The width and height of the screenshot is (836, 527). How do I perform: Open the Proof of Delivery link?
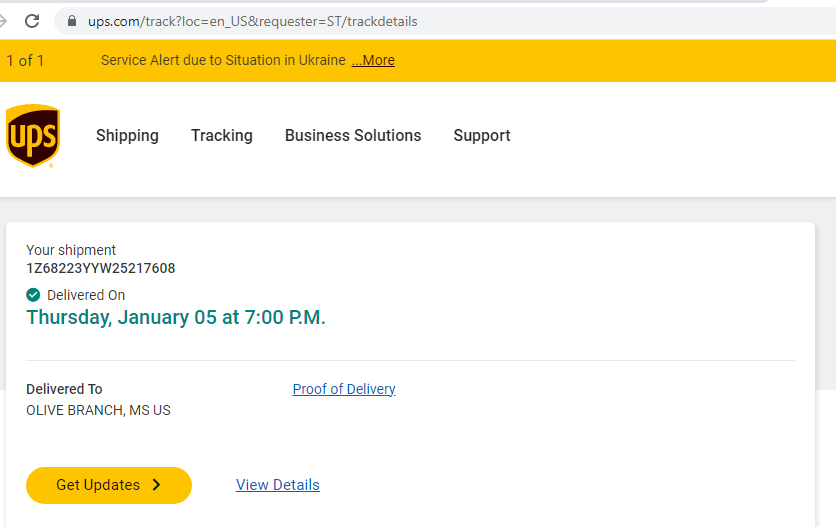click(344, 389)
